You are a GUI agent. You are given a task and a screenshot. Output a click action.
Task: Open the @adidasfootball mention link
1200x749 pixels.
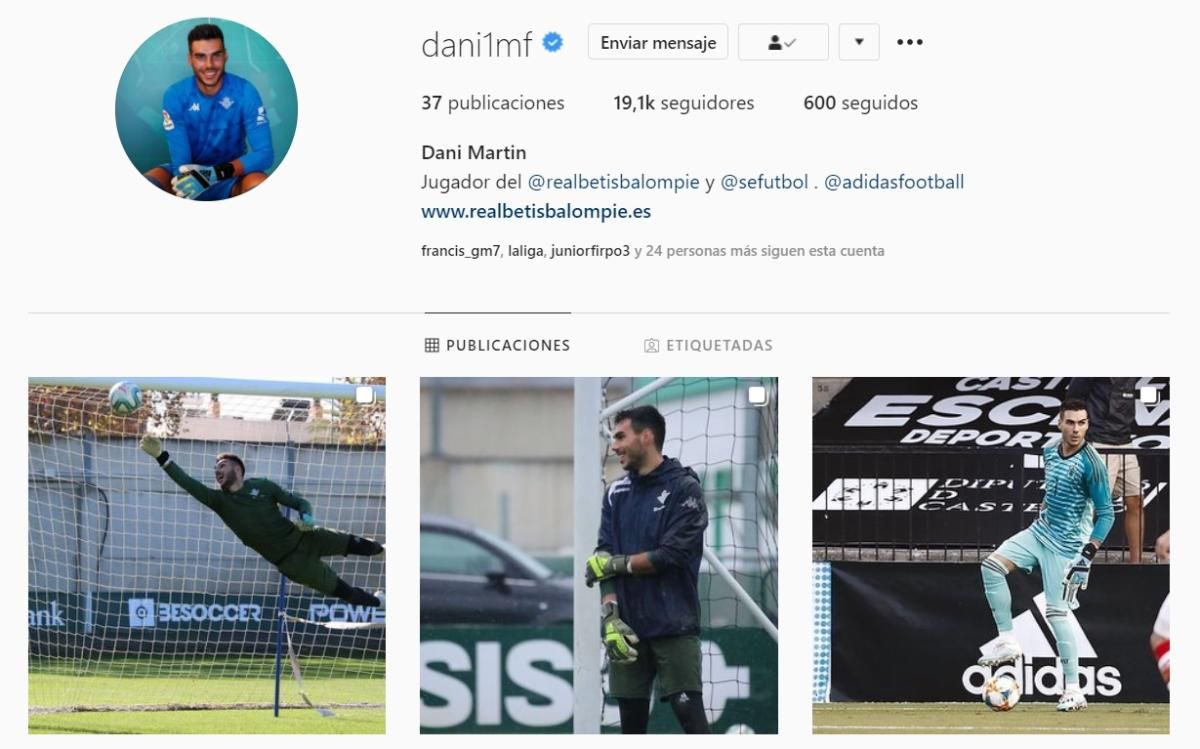click(894, 182)
